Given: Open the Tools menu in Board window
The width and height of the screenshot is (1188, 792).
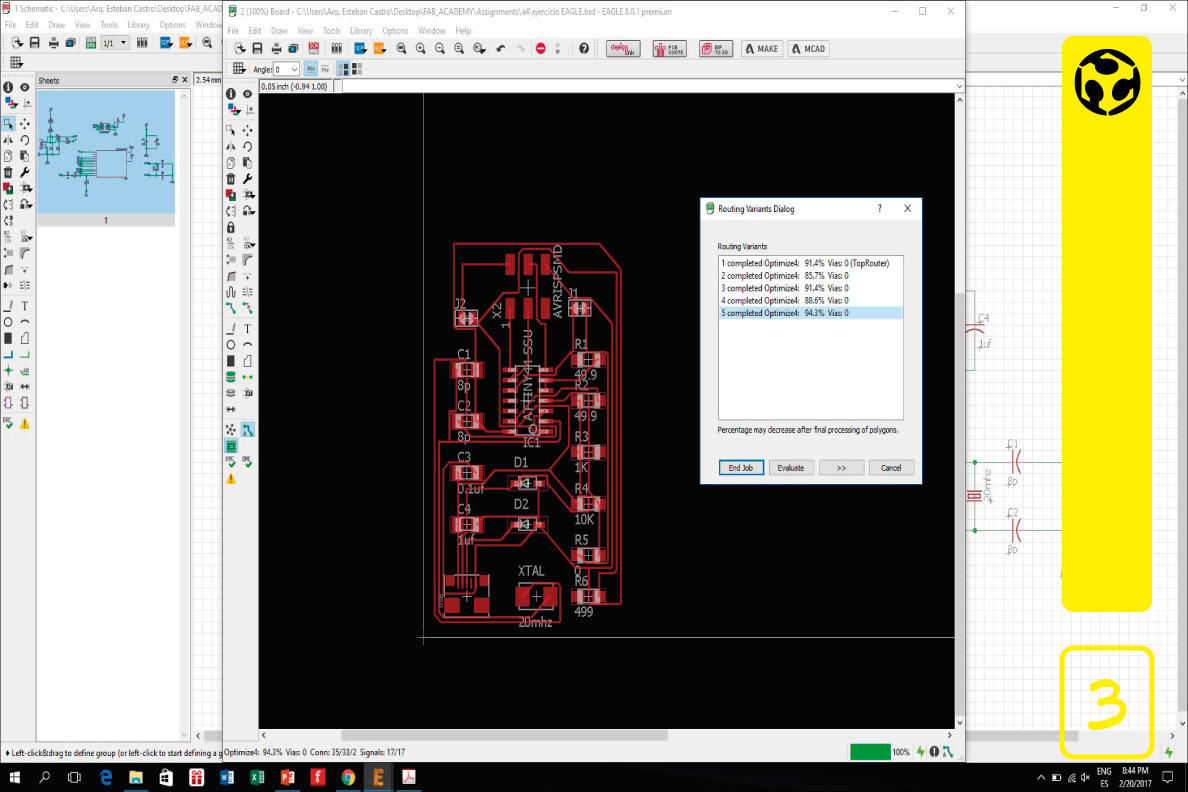Looking at the screenshot, I should coord(332,31).
